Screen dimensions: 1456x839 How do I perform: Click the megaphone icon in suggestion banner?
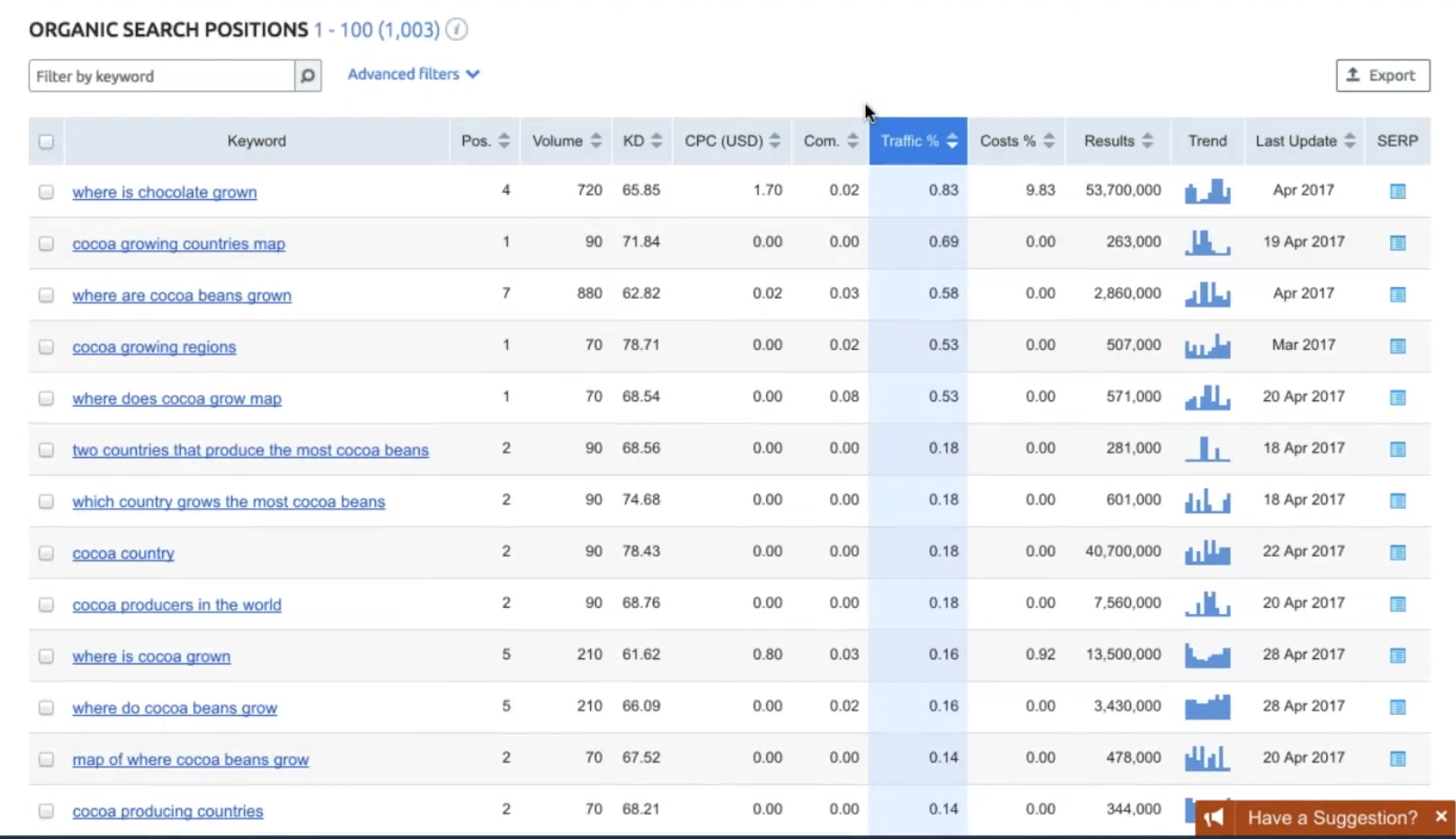[x=1214, y=818]
